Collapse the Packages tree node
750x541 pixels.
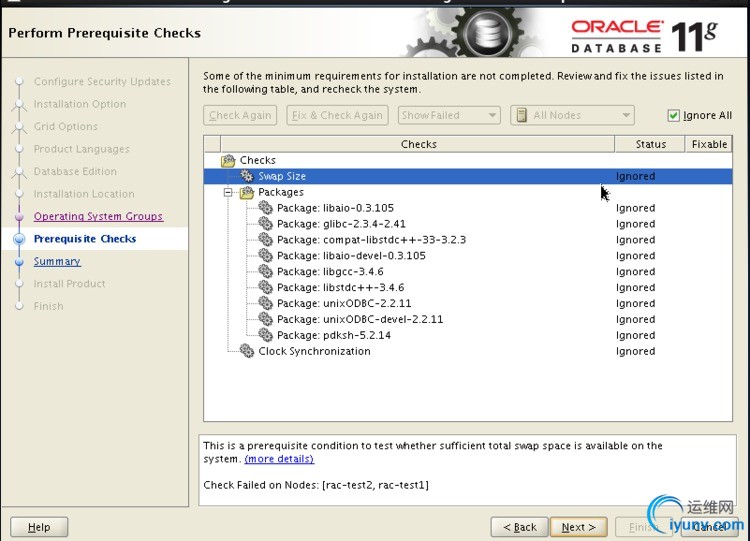228,192
